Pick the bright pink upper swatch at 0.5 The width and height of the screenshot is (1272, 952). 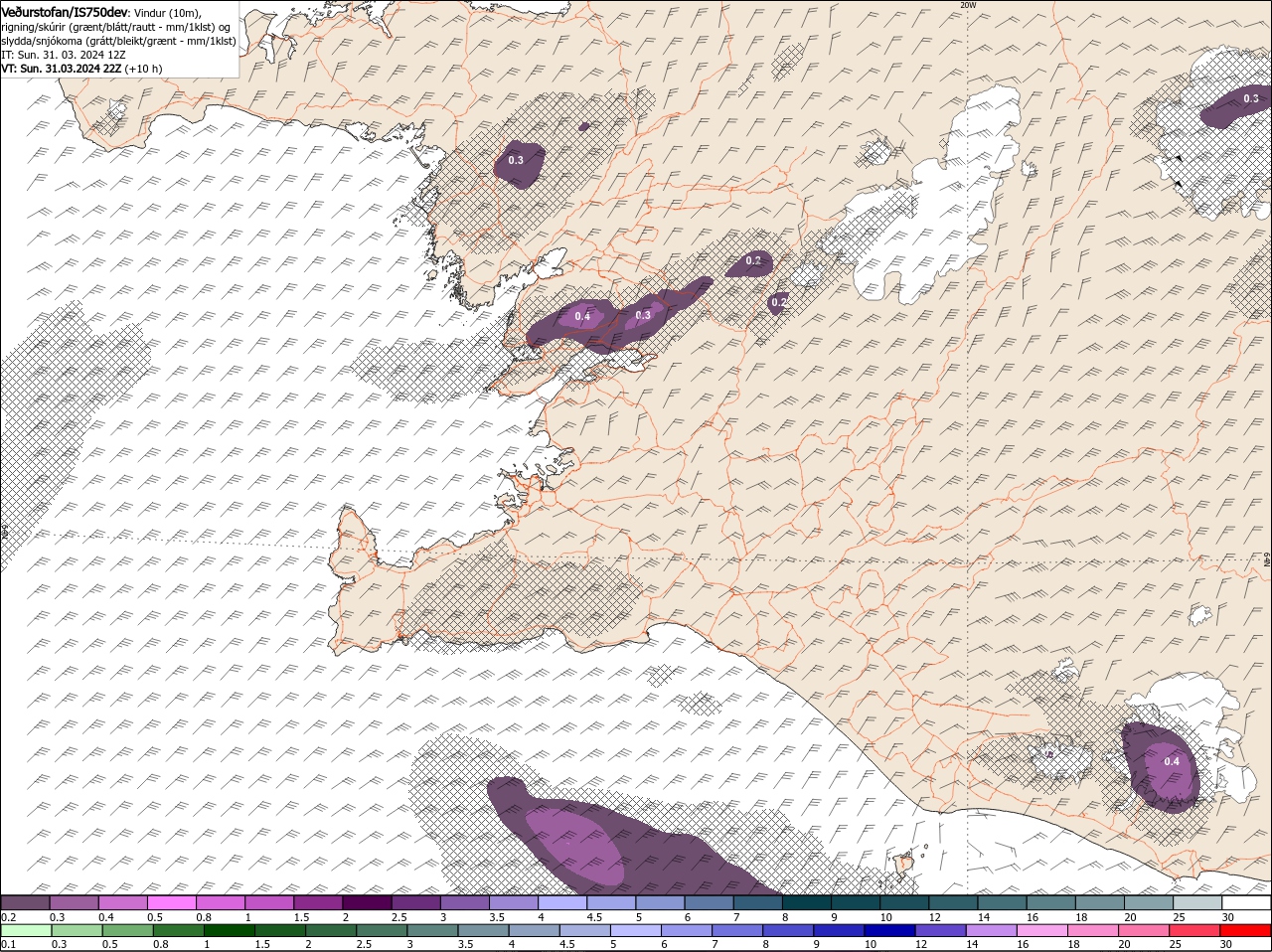(x=171, y=902)
